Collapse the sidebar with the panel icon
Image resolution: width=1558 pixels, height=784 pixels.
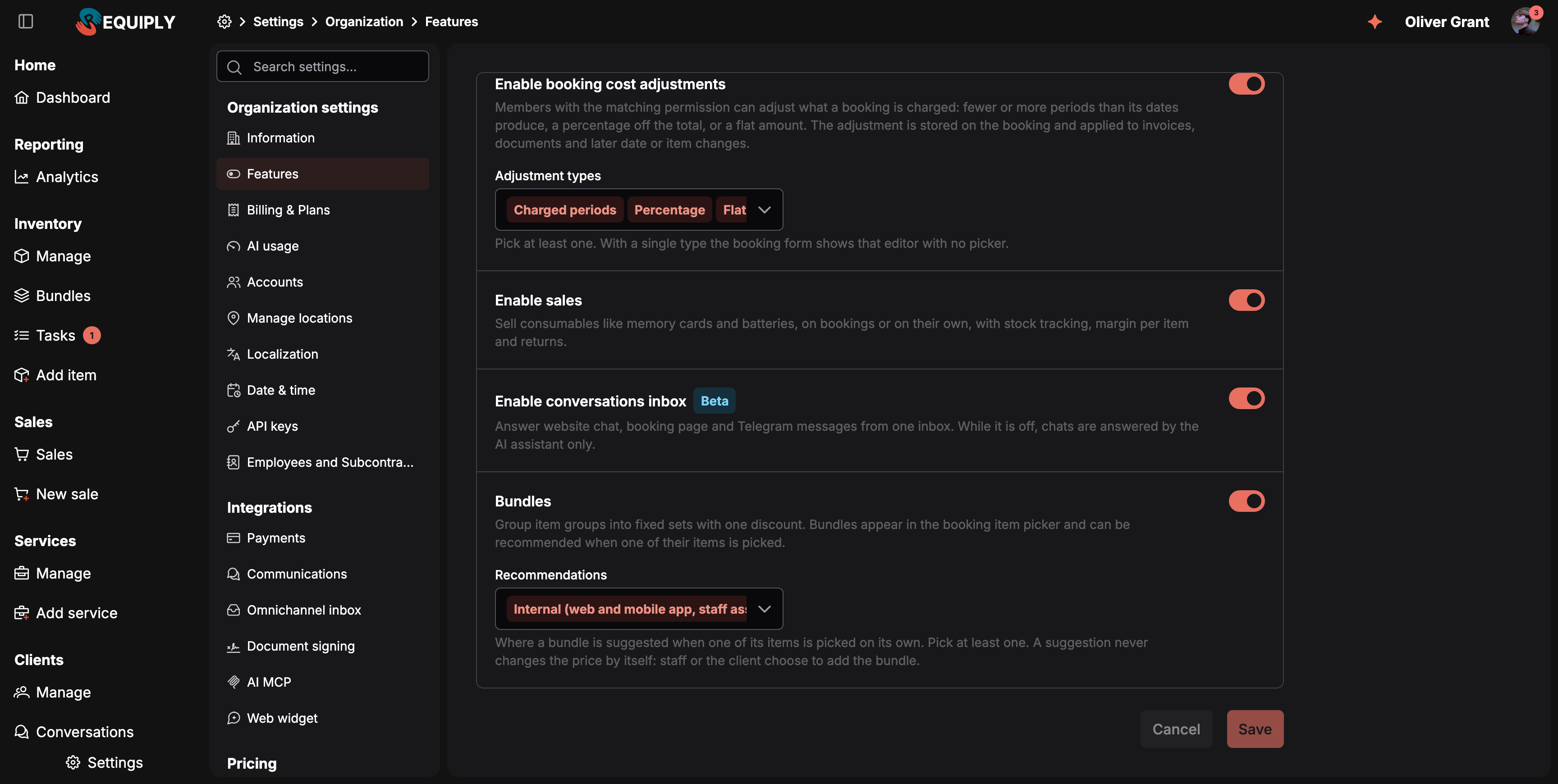click(25, 22)
